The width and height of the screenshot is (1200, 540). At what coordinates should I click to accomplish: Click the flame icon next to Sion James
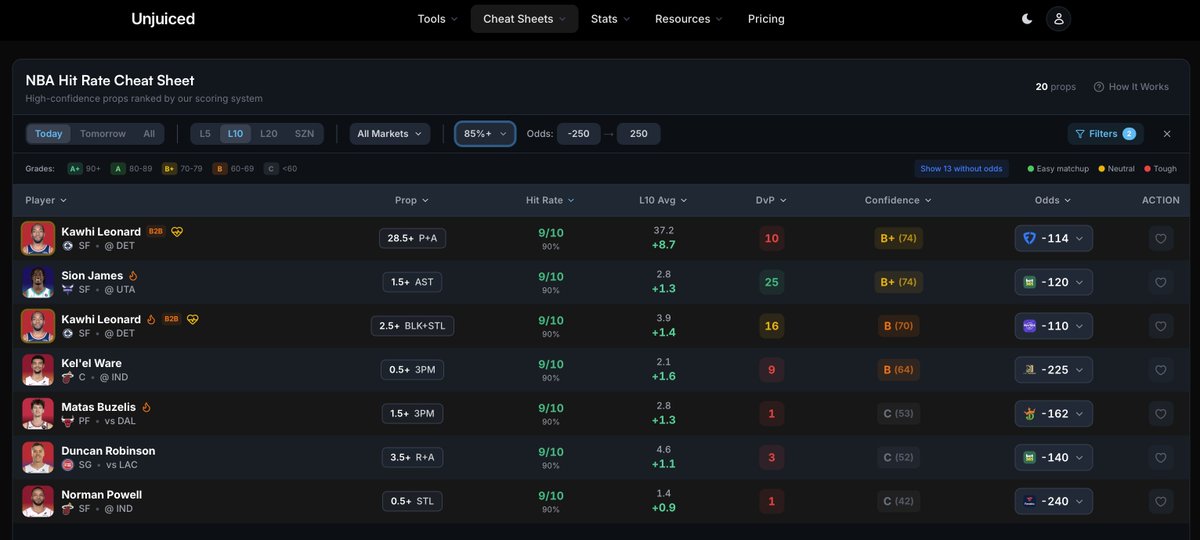[133, 275]
